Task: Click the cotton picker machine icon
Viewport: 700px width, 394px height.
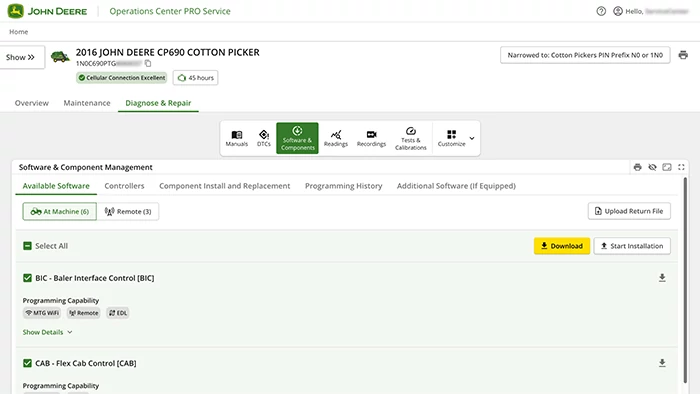Action: click(x=60, y=57)
